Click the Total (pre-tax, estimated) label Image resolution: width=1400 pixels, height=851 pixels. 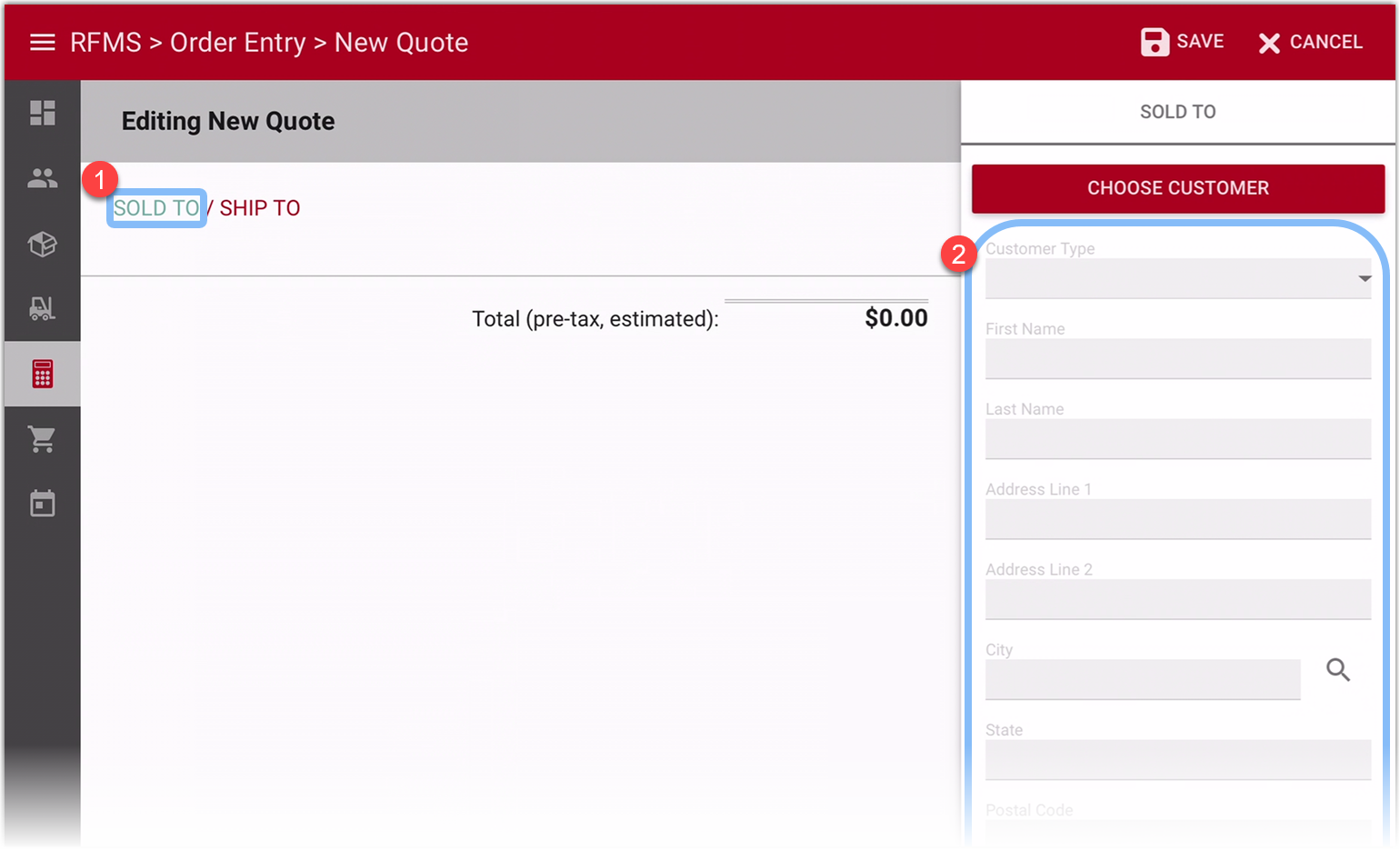[595, 319]
